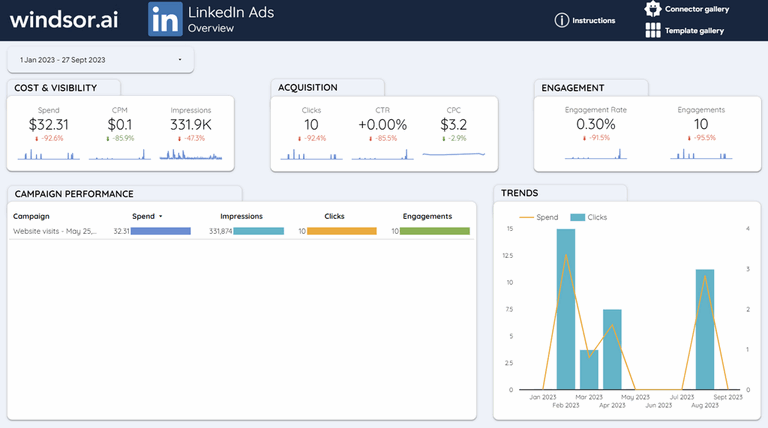The width and height of the screenshot is (768, 428).
Task: Open the Instructions link
Action: click(x=593, y=21)
